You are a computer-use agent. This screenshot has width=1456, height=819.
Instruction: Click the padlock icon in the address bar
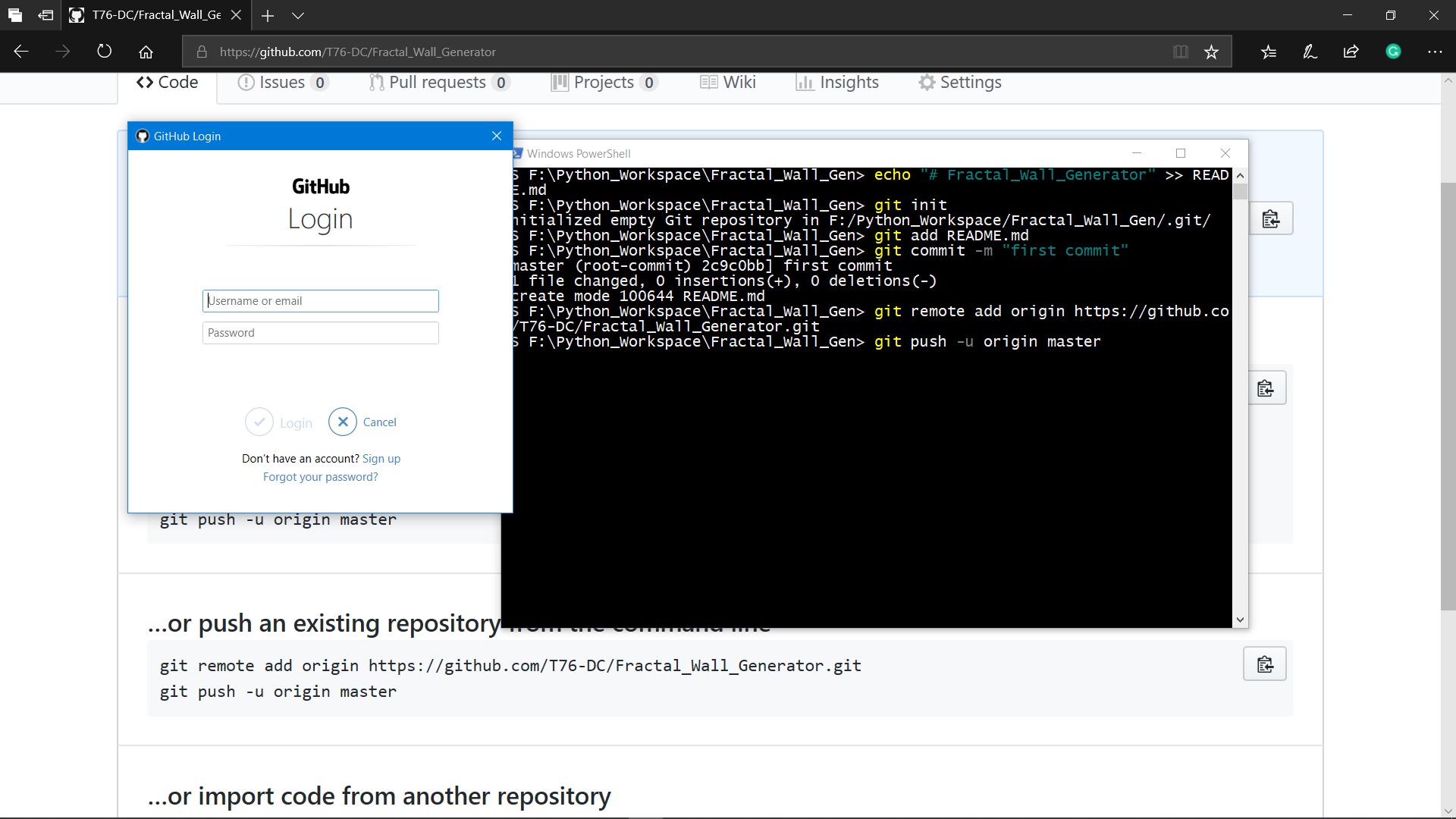coord(201,51)
